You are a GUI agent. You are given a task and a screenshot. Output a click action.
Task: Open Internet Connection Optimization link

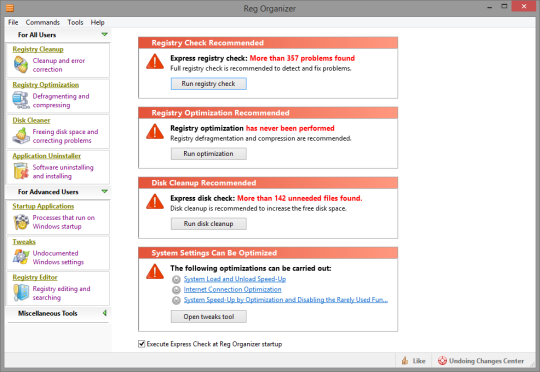tap(232, 289)
